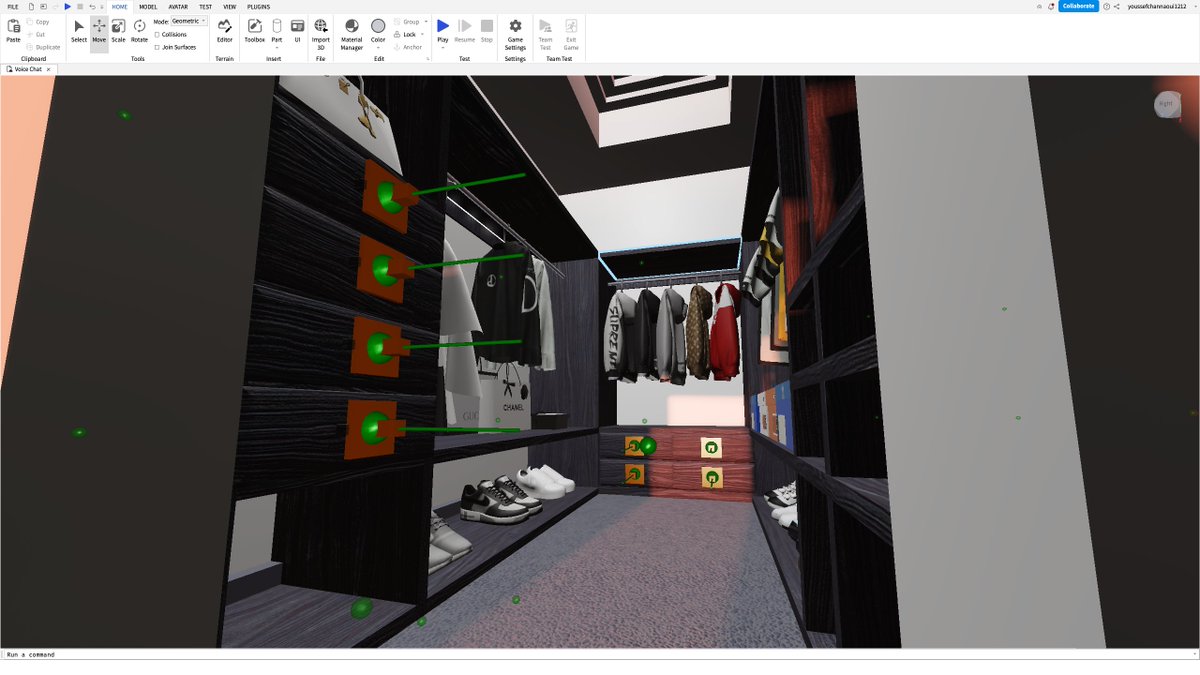This screenshot has width=1200, height=675.
Task: Open Game Settings
Action: pyautogui.click(x=515, y=33)
